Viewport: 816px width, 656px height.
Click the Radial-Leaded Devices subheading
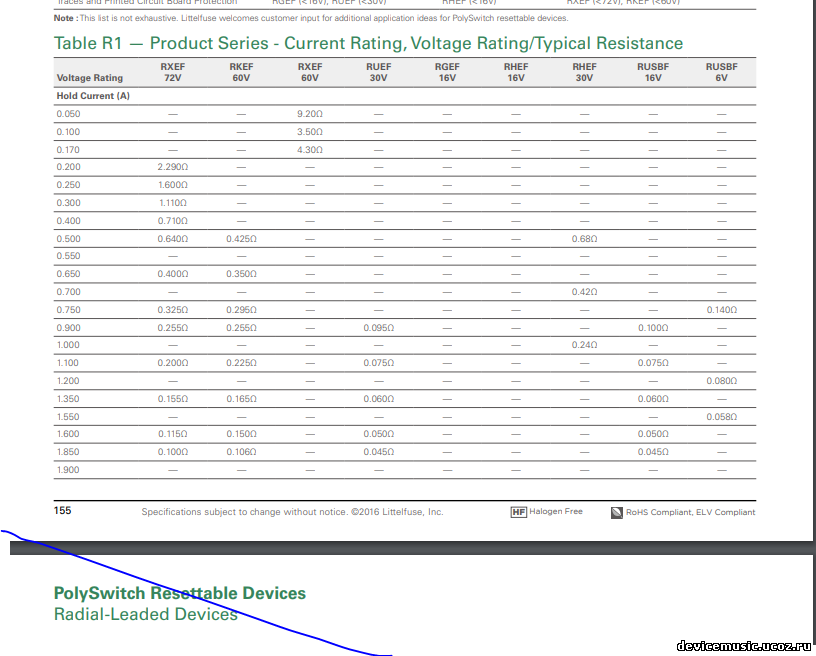[145, 614]
